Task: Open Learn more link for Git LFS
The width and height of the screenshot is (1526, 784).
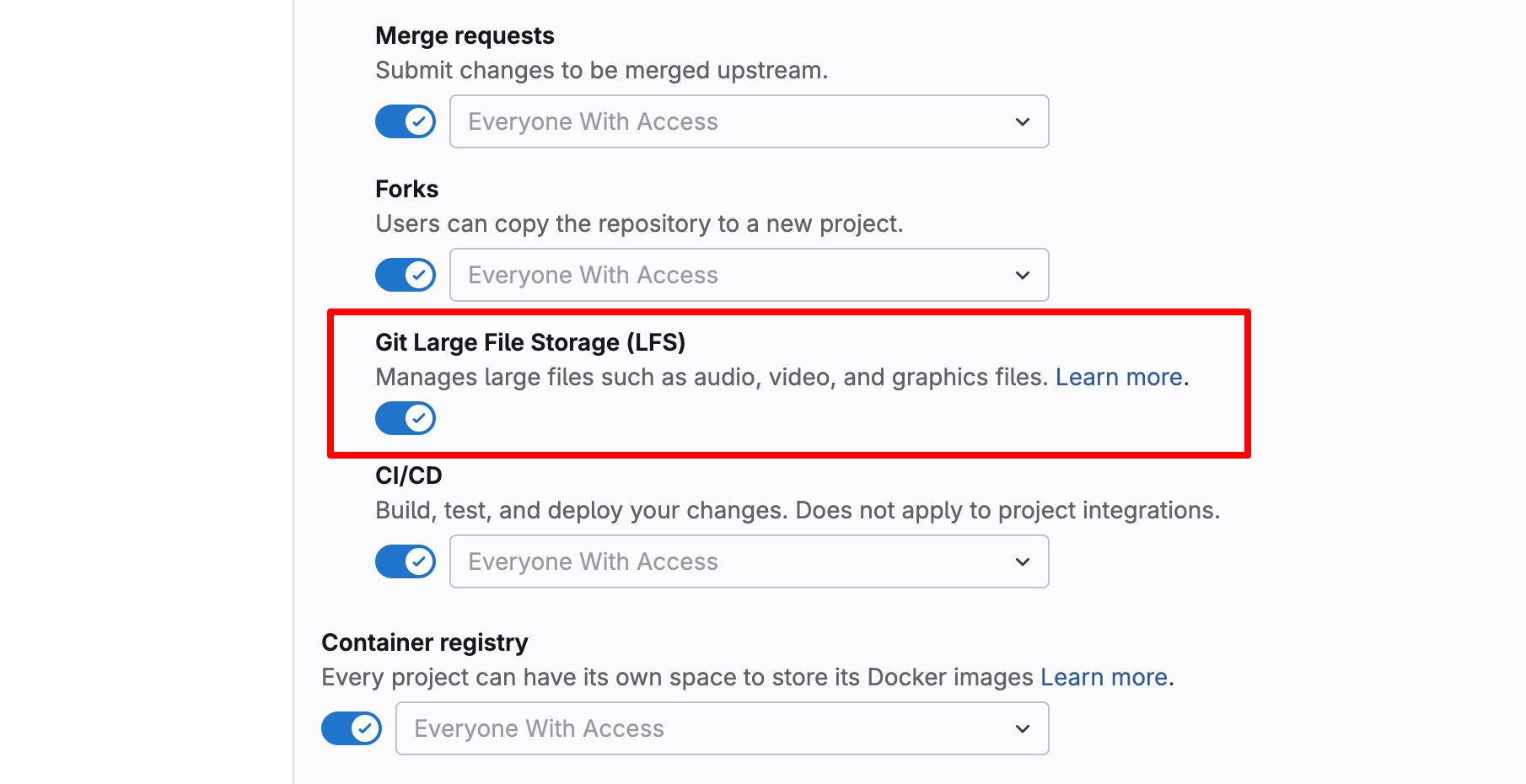Action: (1119, 377)
